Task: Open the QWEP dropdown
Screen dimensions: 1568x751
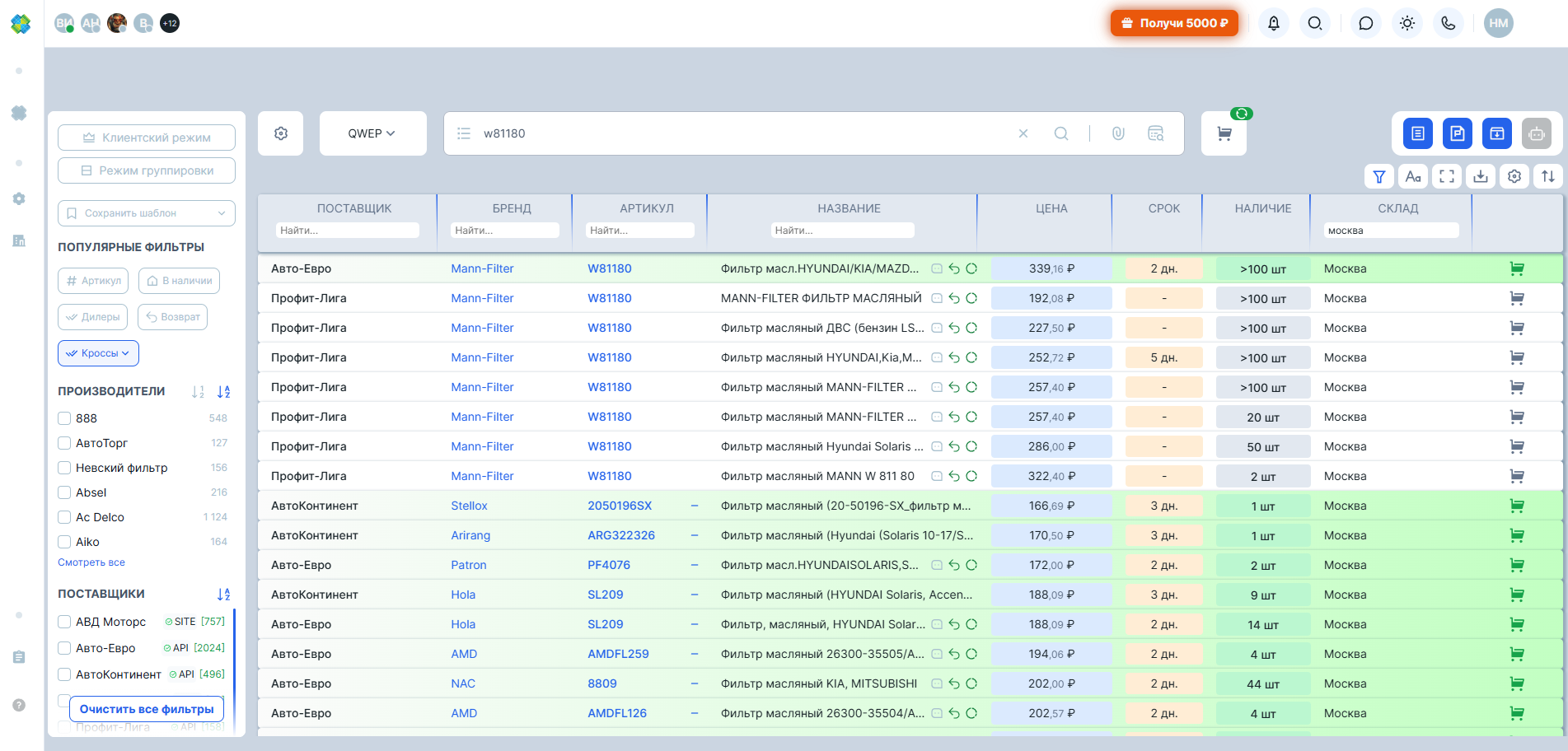Action: point(372,133)
